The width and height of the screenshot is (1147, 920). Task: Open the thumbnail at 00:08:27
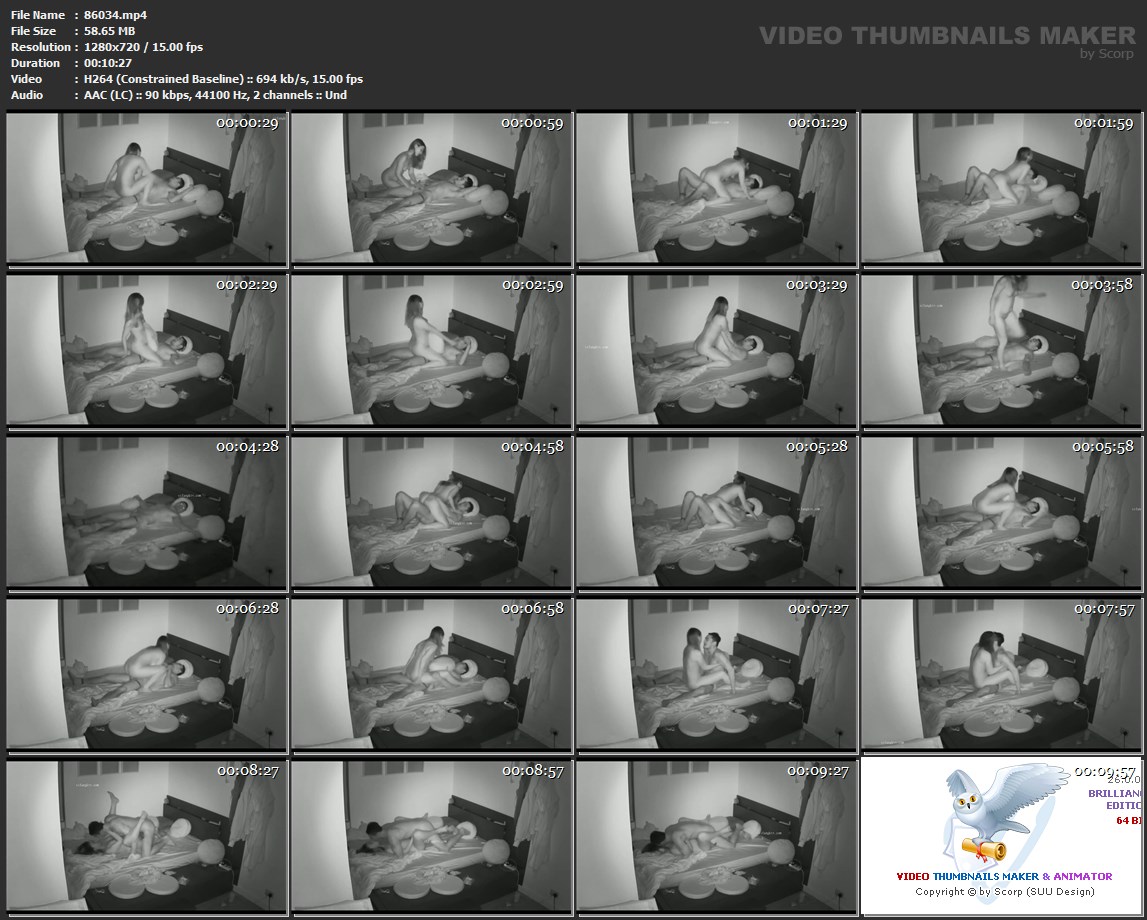(x=146, y=836)
